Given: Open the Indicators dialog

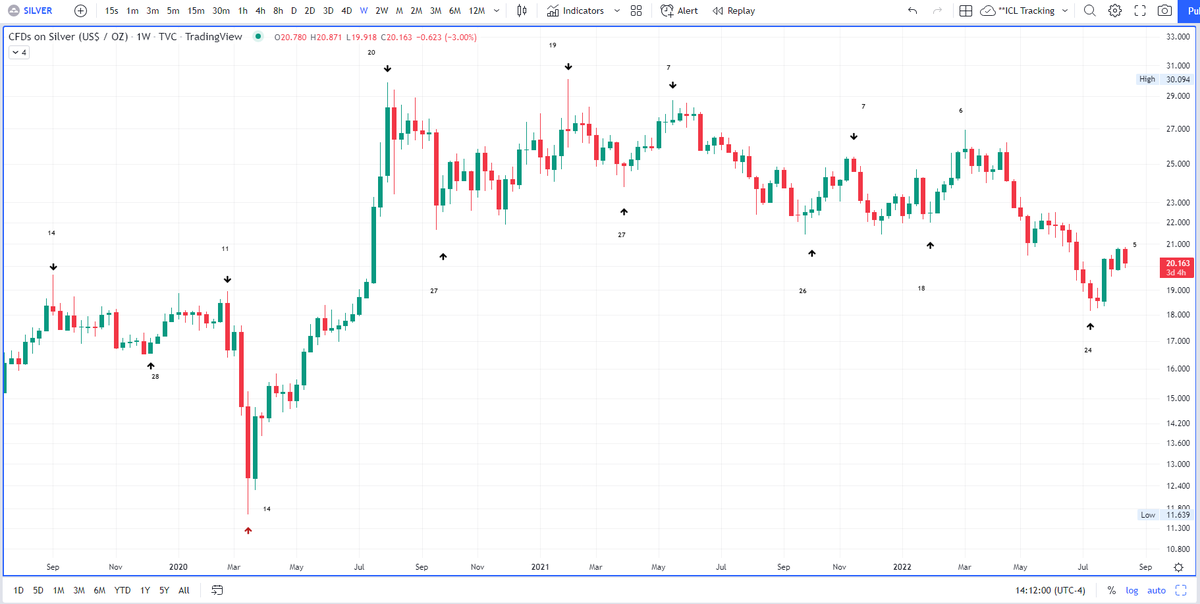Looking at the screenshot, I should click(576, 11).
